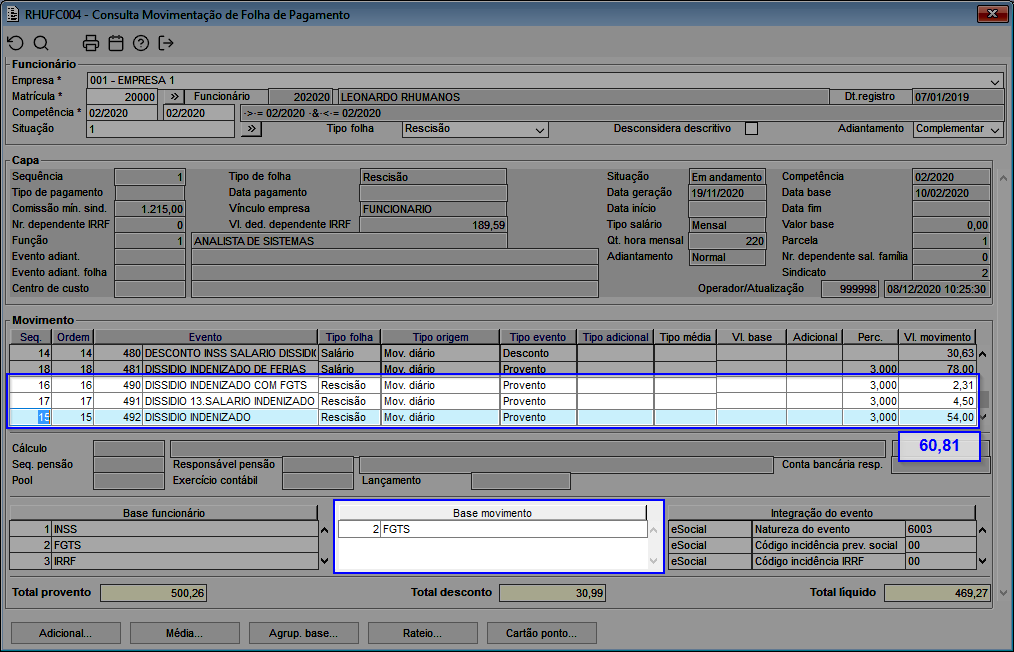Click the lookup arrows next to Situação
Viewport: 1014px width, 652px height.
(251, 129)
